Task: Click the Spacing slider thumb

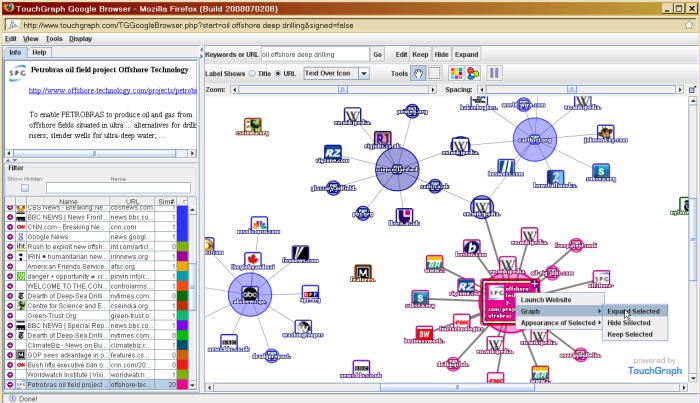Action: tap(572, 90)
